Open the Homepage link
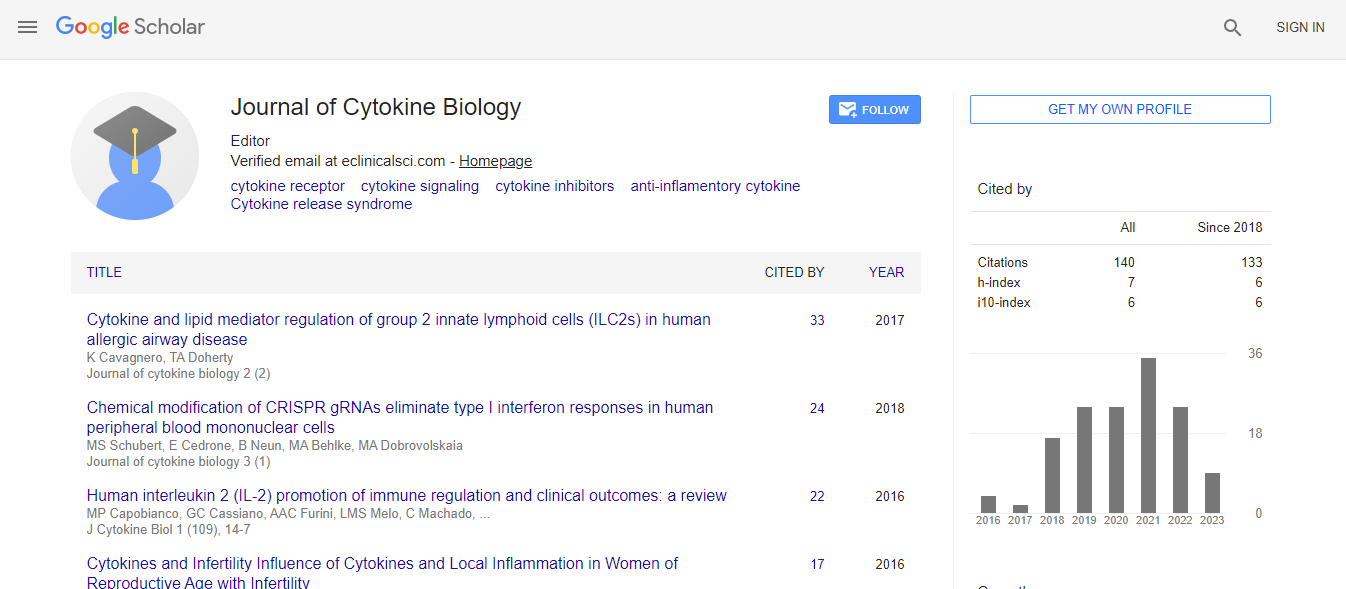The image size is (1346, 589). coord(495,161)
